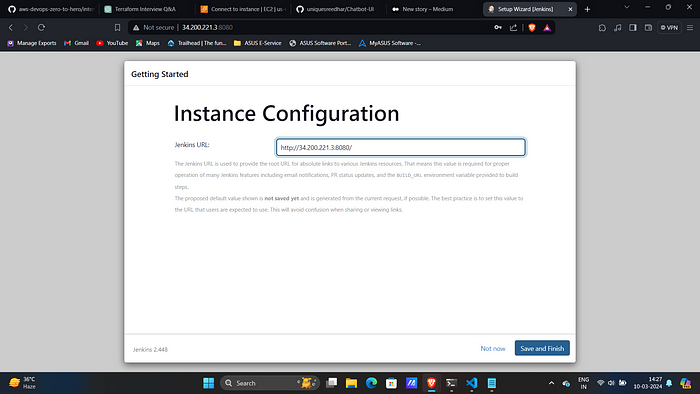Screen dimensions: 700x394
Task: Open Maps bookmark
Action: [148, 43]
